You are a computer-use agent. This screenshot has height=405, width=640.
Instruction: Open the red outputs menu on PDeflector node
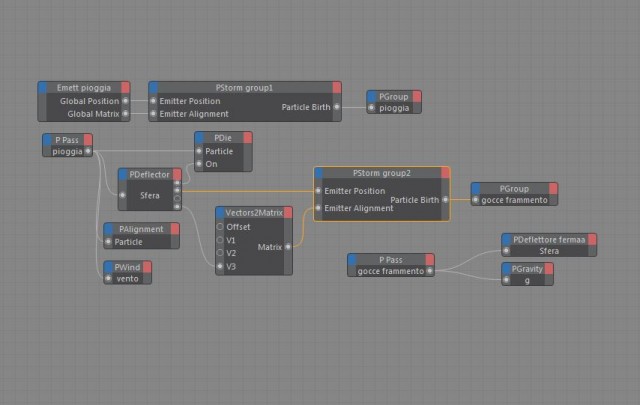pos(177,174)
